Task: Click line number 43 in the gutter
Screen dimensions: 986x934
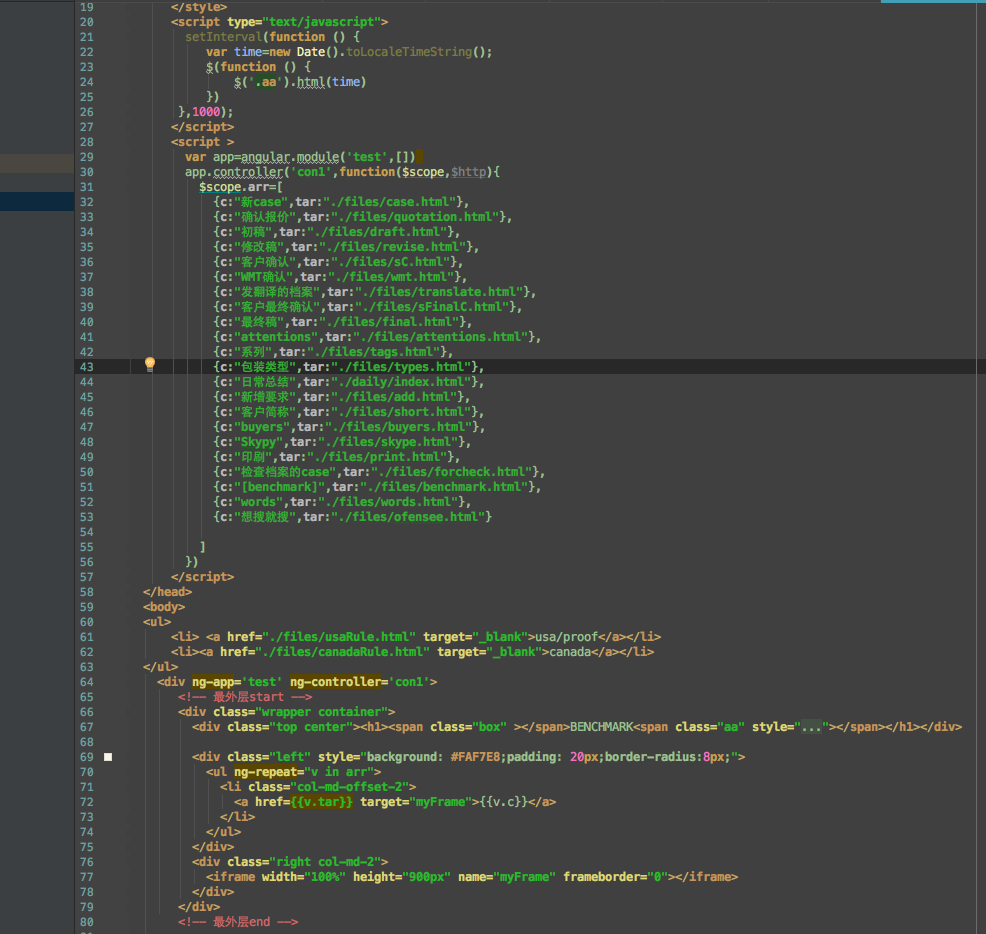Action: 87,367
